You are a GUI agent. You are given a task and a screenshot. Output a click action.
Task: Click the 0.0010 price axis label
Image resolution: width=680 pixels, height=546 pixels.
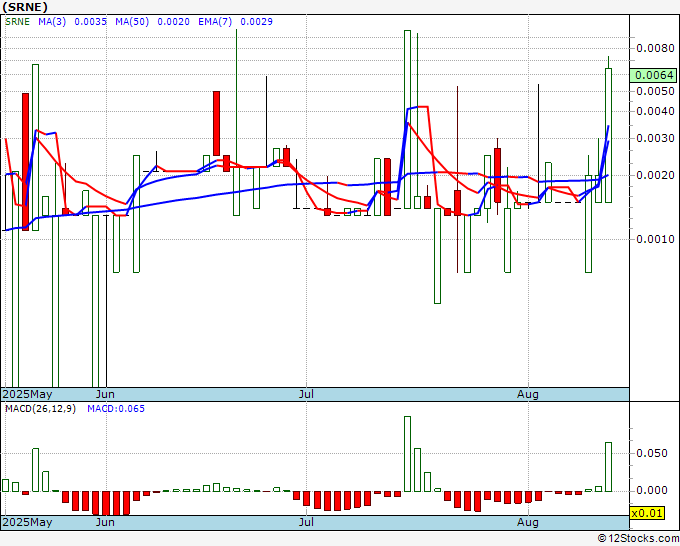[x=655, y=239]
